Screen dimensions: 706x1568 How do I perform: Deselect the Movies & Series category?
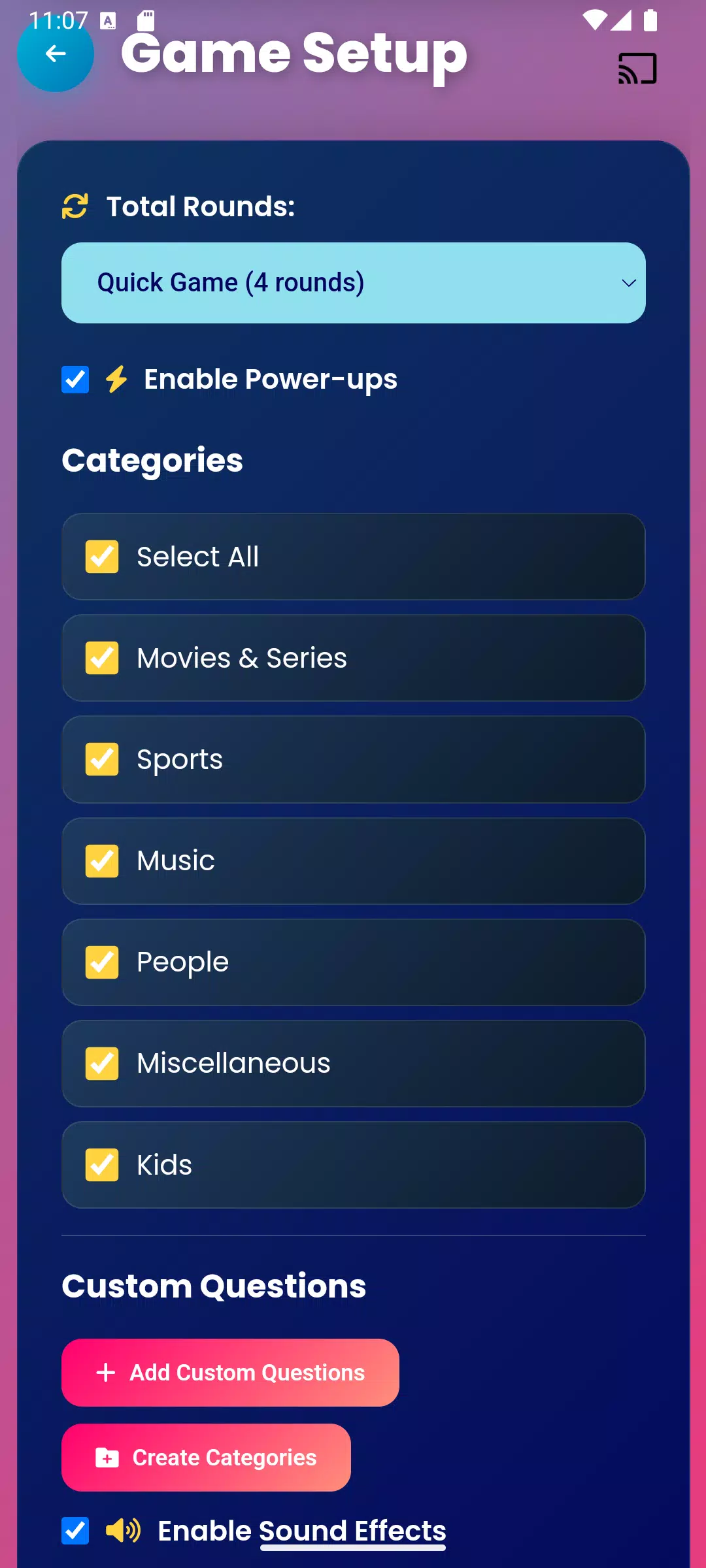coord(102,658)
